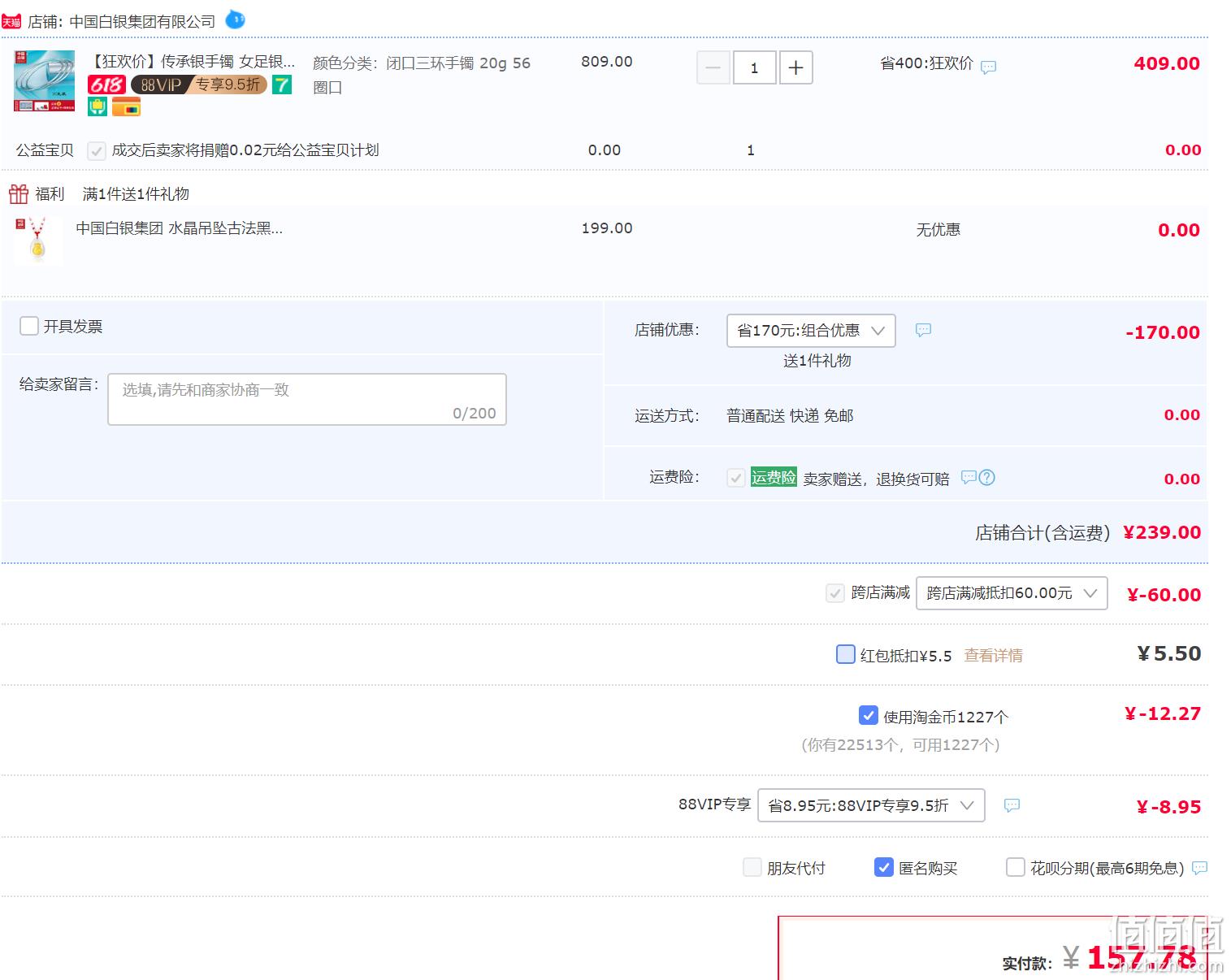The height and width of the screenshot is (980, 1231).
Task: Click the Tmall logo icon beside the shop name
Action: [x=11, y=22]
